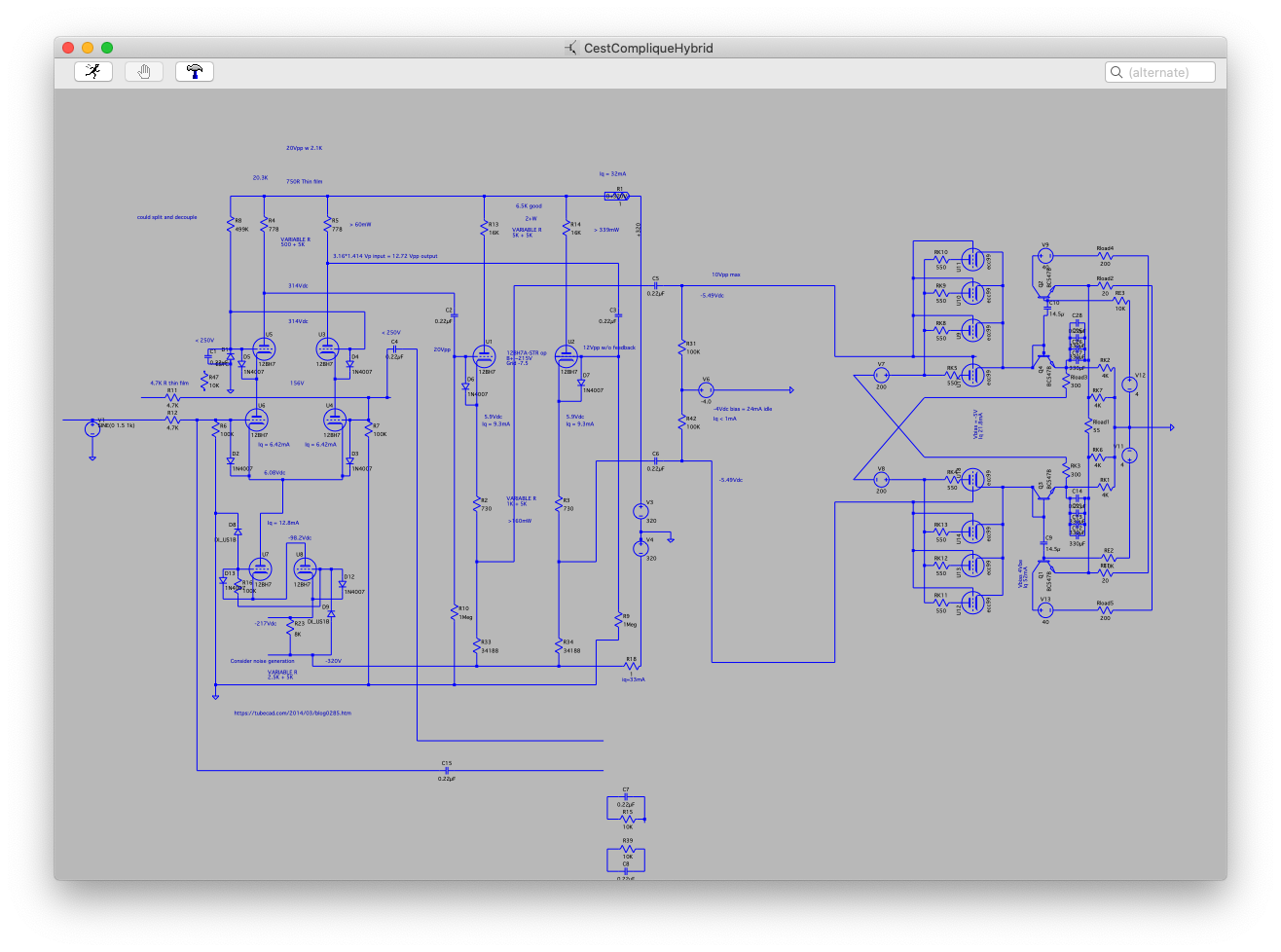
Task: Click the '12Vpp w/o feedback' comment
Action: (609, 348)
